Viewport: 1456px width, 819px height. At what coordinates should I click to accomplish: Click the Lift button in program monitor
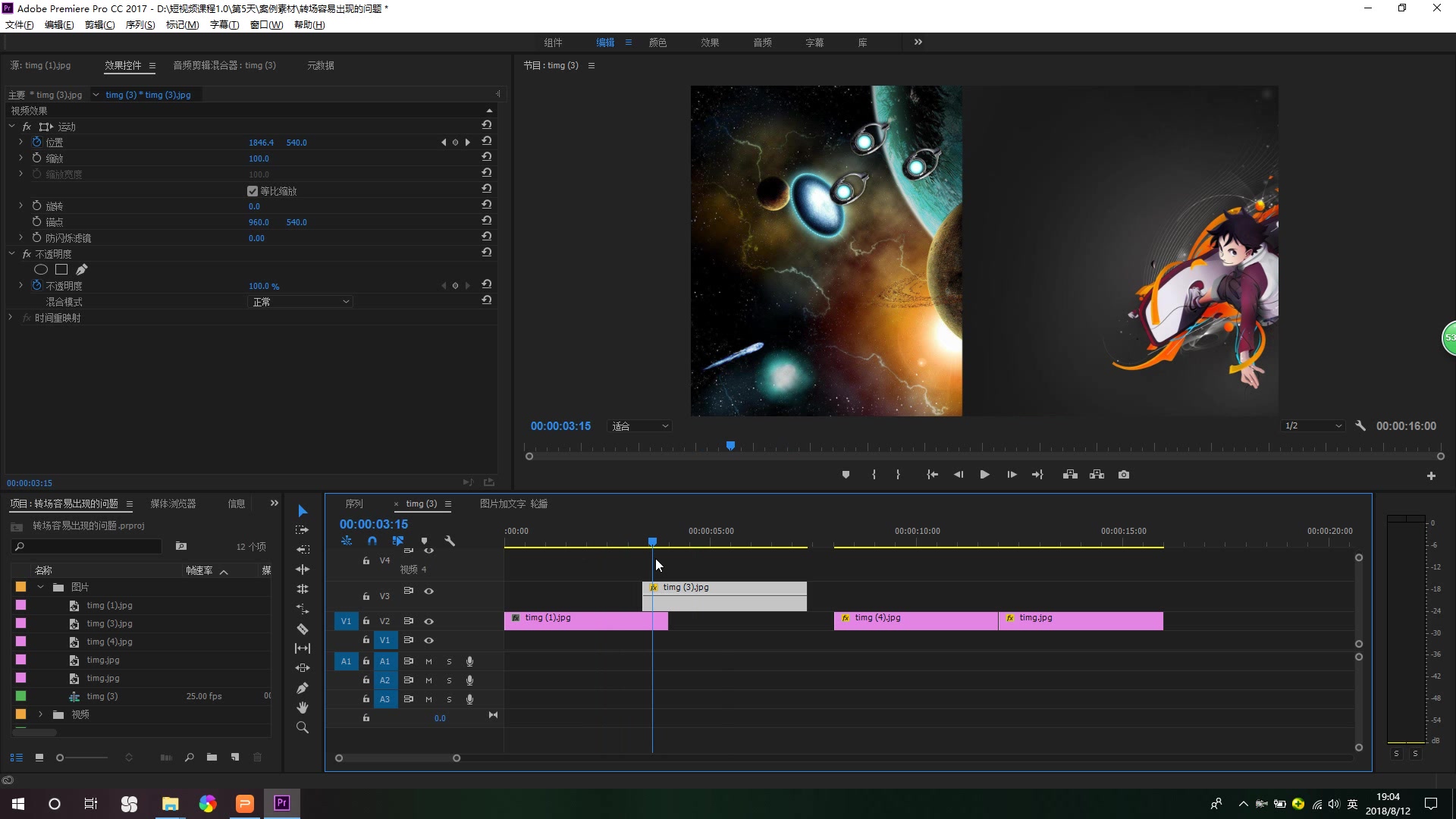pyautogui.click(x=1070, y=475)
